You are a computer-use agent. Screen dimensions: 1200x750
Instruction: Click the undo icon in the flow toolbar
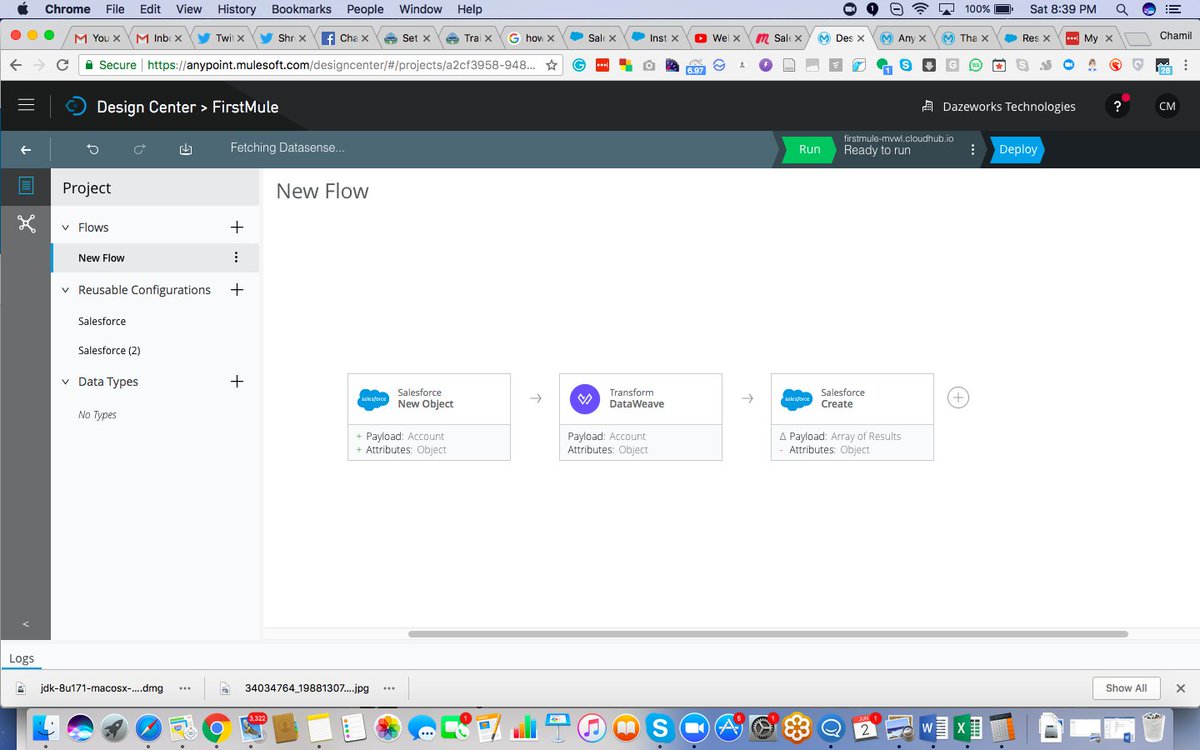92,148
